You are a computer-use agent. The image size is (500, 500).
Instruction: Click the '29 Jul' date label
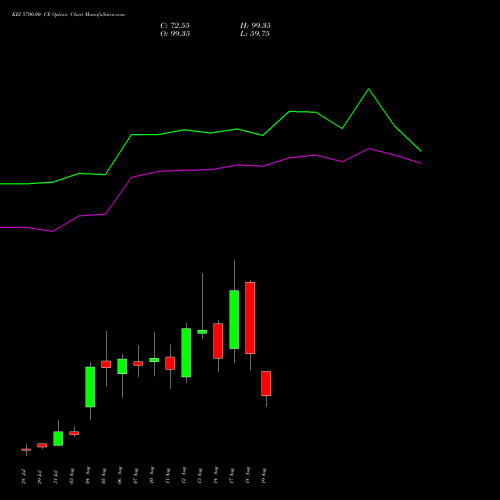click(x=40, y=476)
